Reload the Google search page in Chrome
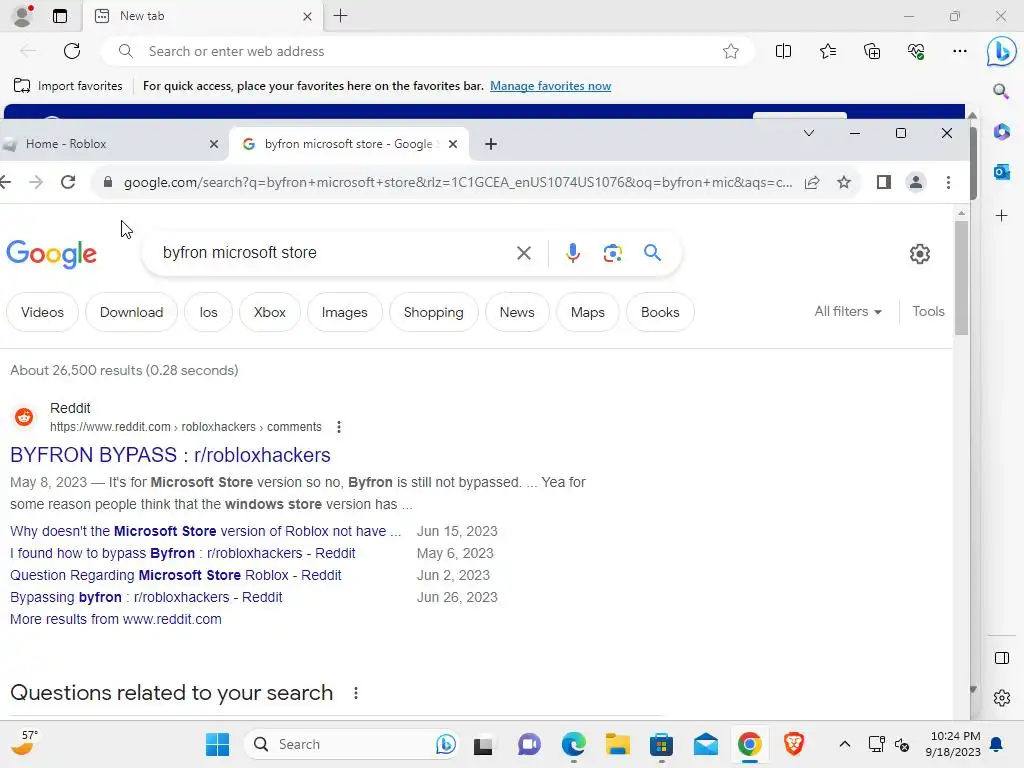1024x768 pixels. tap(68, 182)
